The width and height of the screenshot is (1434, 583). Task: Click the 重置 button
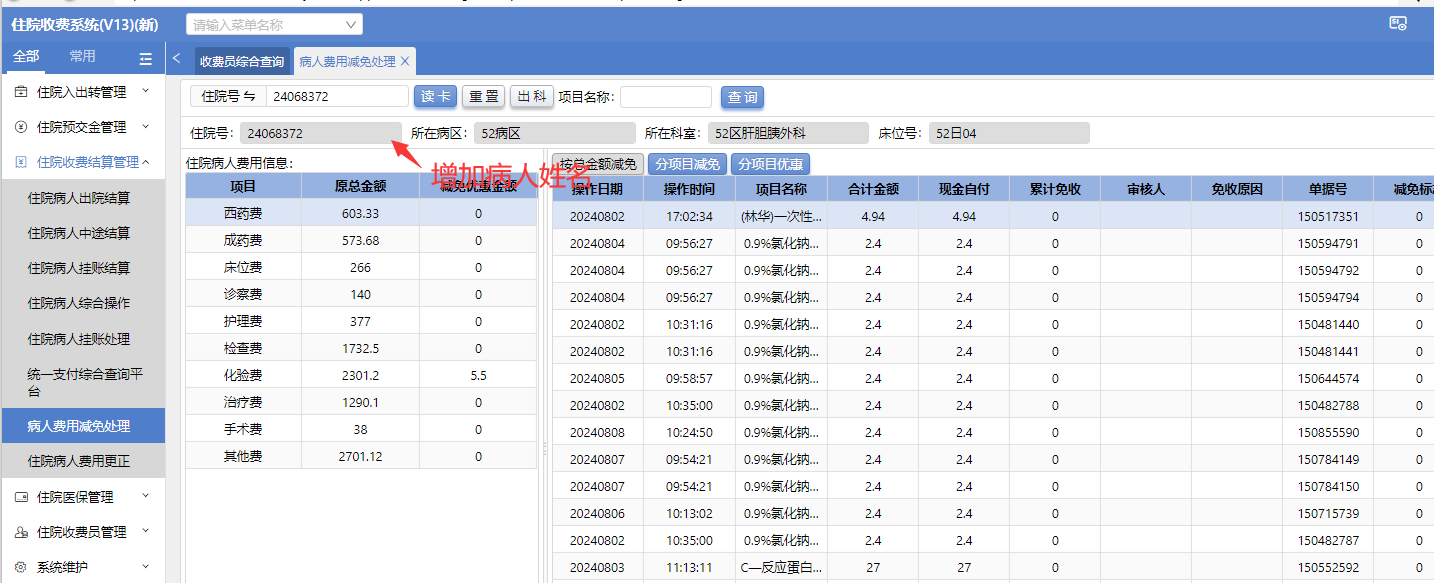click(483, 96)
